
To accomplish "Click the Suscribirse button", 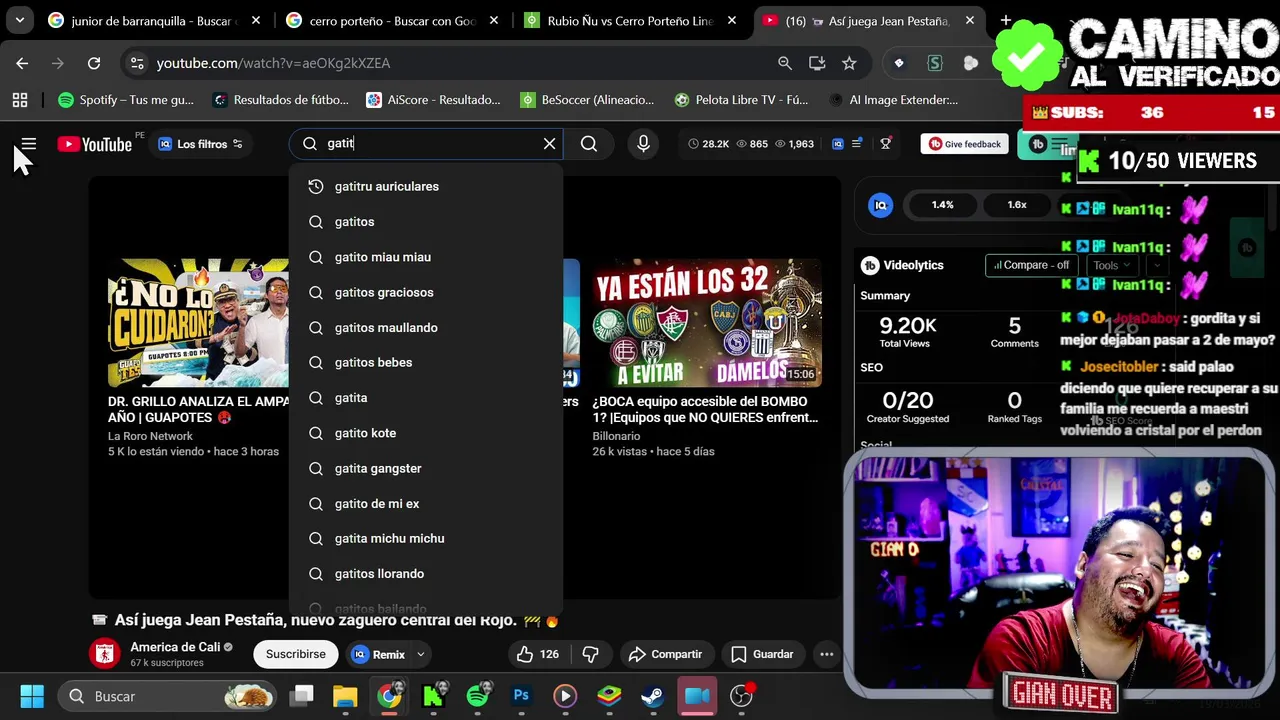I will (296, 654).
